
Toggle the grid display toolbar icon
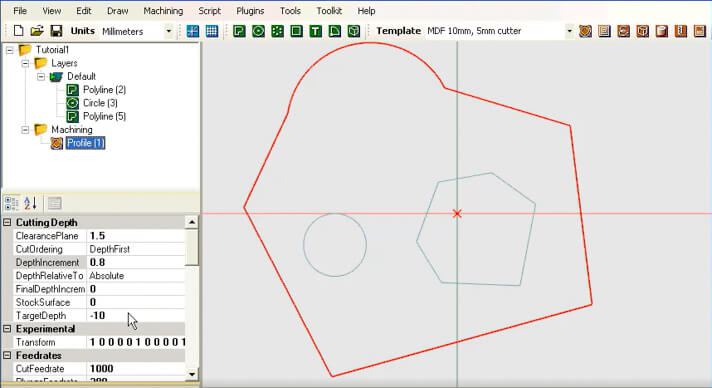212,31
